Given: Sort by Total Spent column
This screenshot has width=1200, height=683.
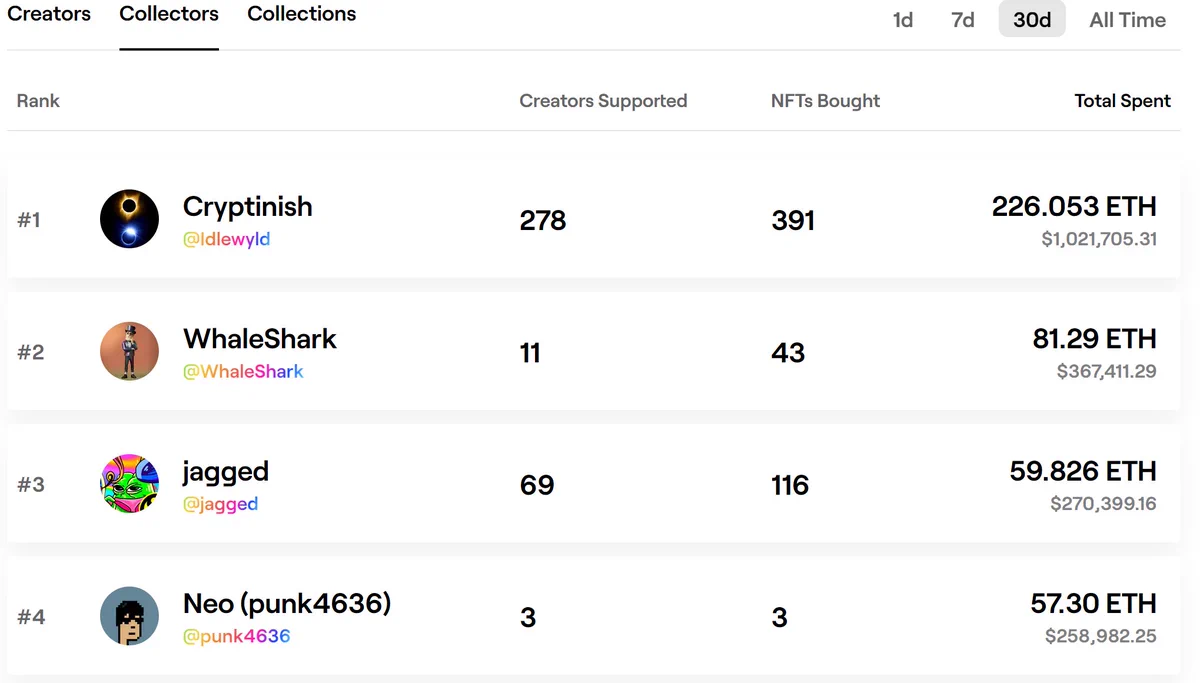Looking at the screenshot, I should (x=1123, y=101).
